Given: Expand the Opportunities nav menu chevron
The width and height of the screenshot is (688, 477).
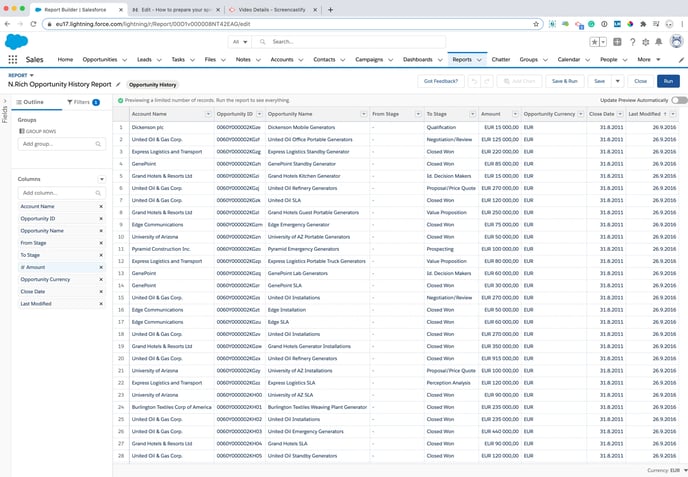Looking at the screenshot, I should click(125, 60).
